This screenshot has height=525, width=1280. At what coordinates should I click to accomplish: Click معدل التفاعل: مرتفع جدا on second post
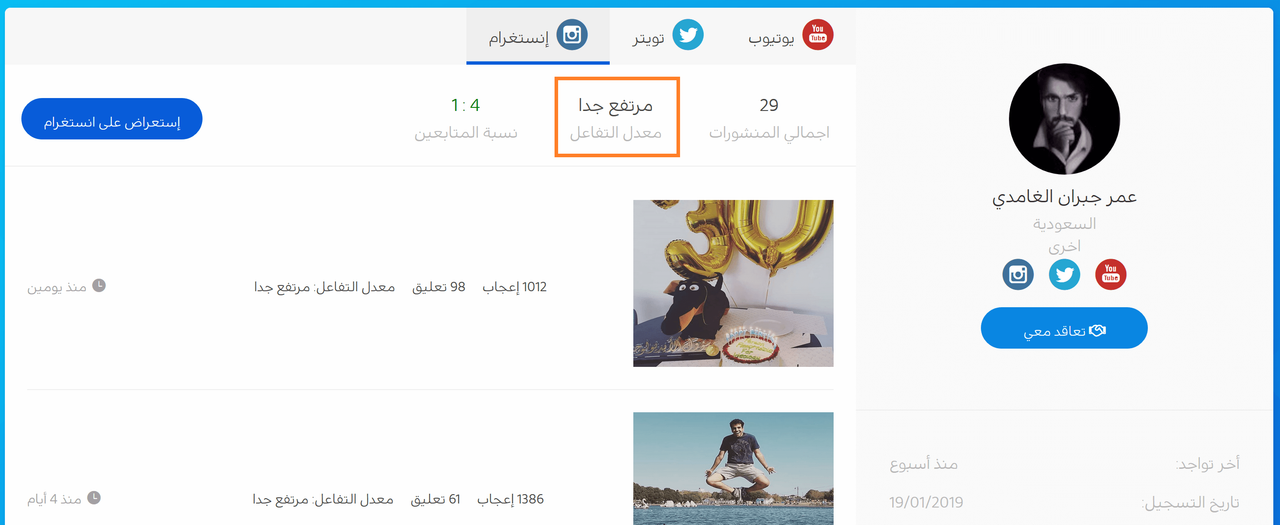tap(322, 499)
